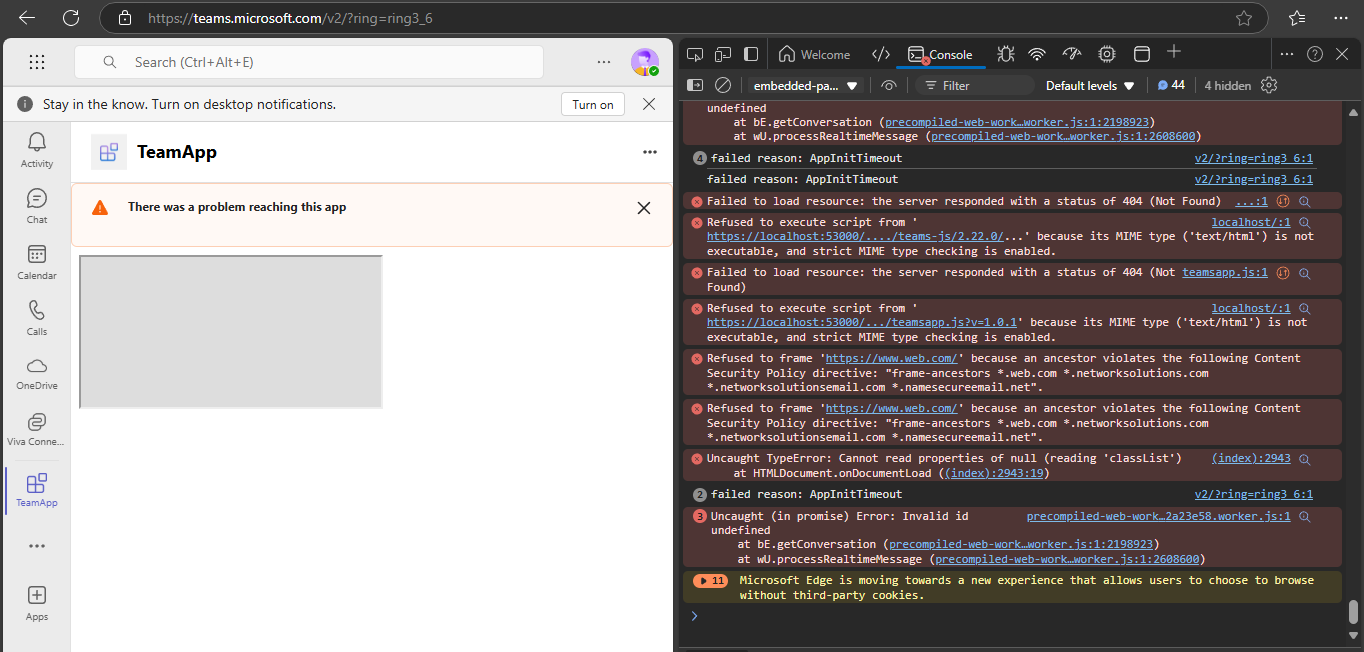The width and height of the screenshot is (1364, 652).
Task: Click the console Filter input
Action: [x=975, y=86]
